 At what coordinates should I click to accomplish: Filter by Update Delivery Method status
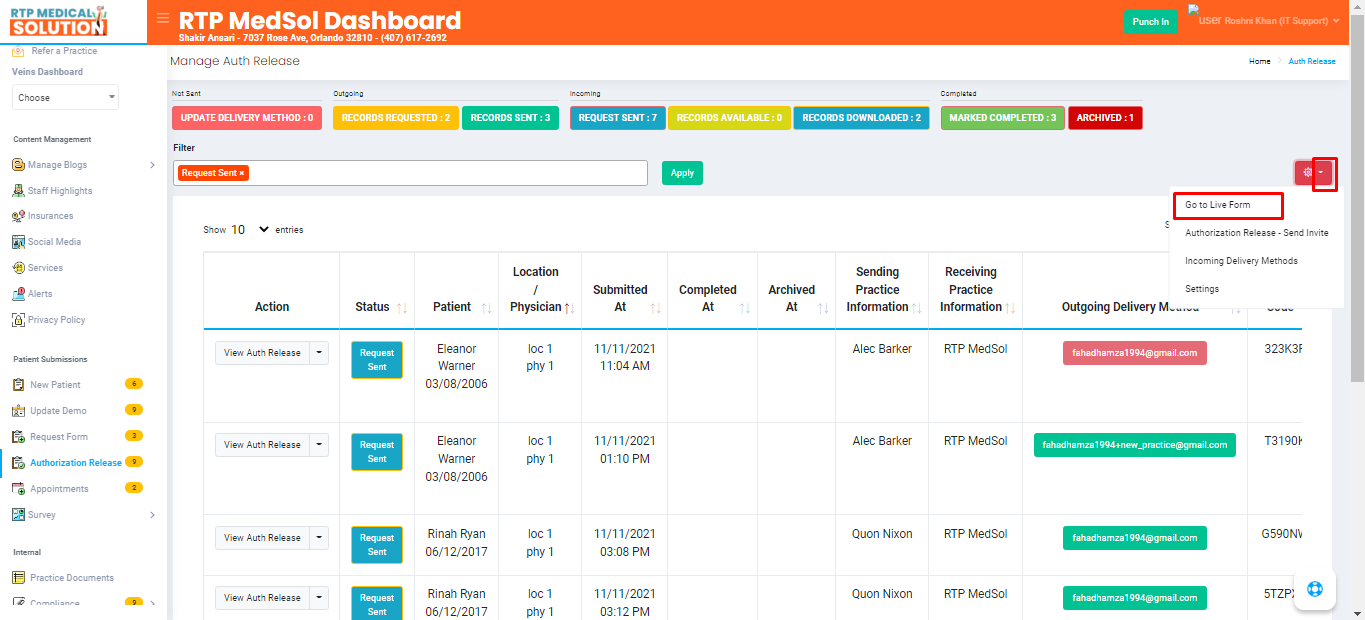tap(246, 118)
